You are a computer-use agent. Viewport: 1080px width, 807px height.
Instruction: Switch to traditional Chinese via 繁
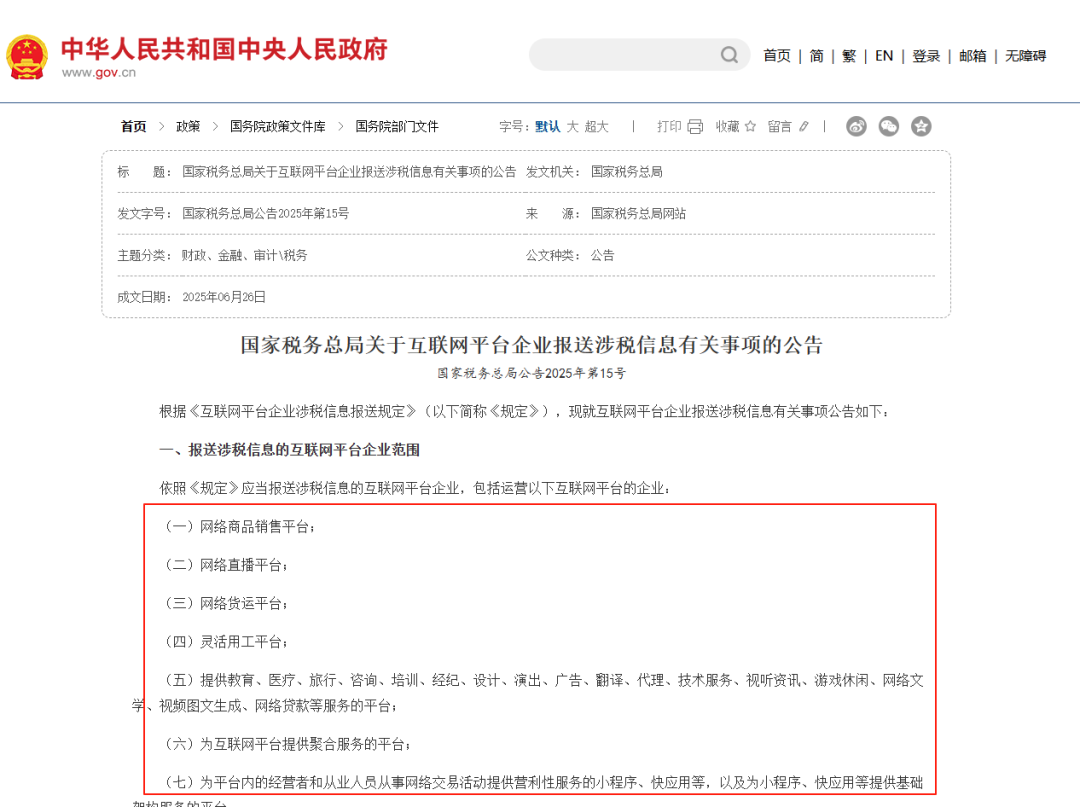pos(848,56)
